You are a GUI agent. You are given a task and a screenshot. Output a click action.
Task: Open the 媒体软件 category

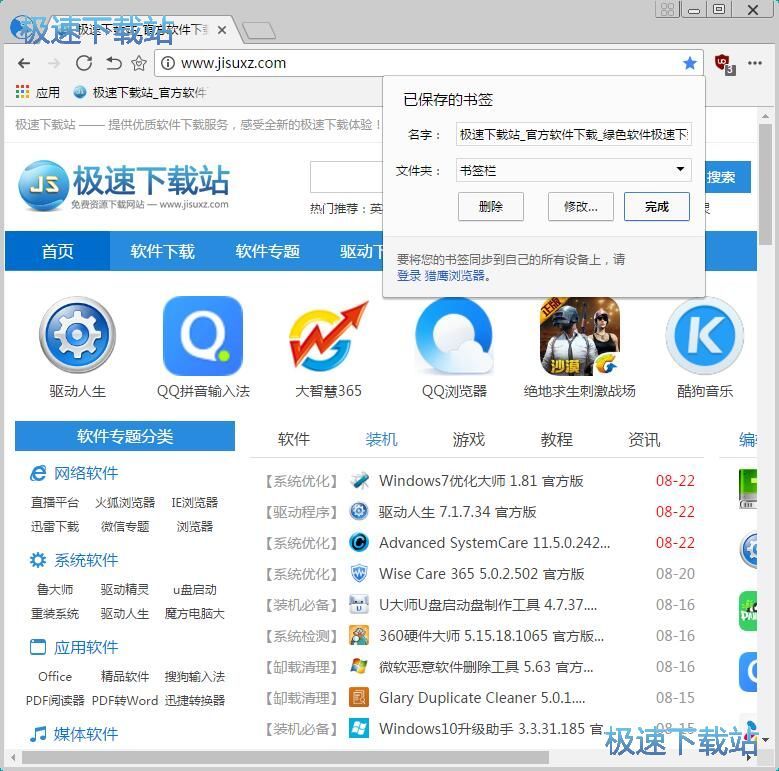coord(85,734)
